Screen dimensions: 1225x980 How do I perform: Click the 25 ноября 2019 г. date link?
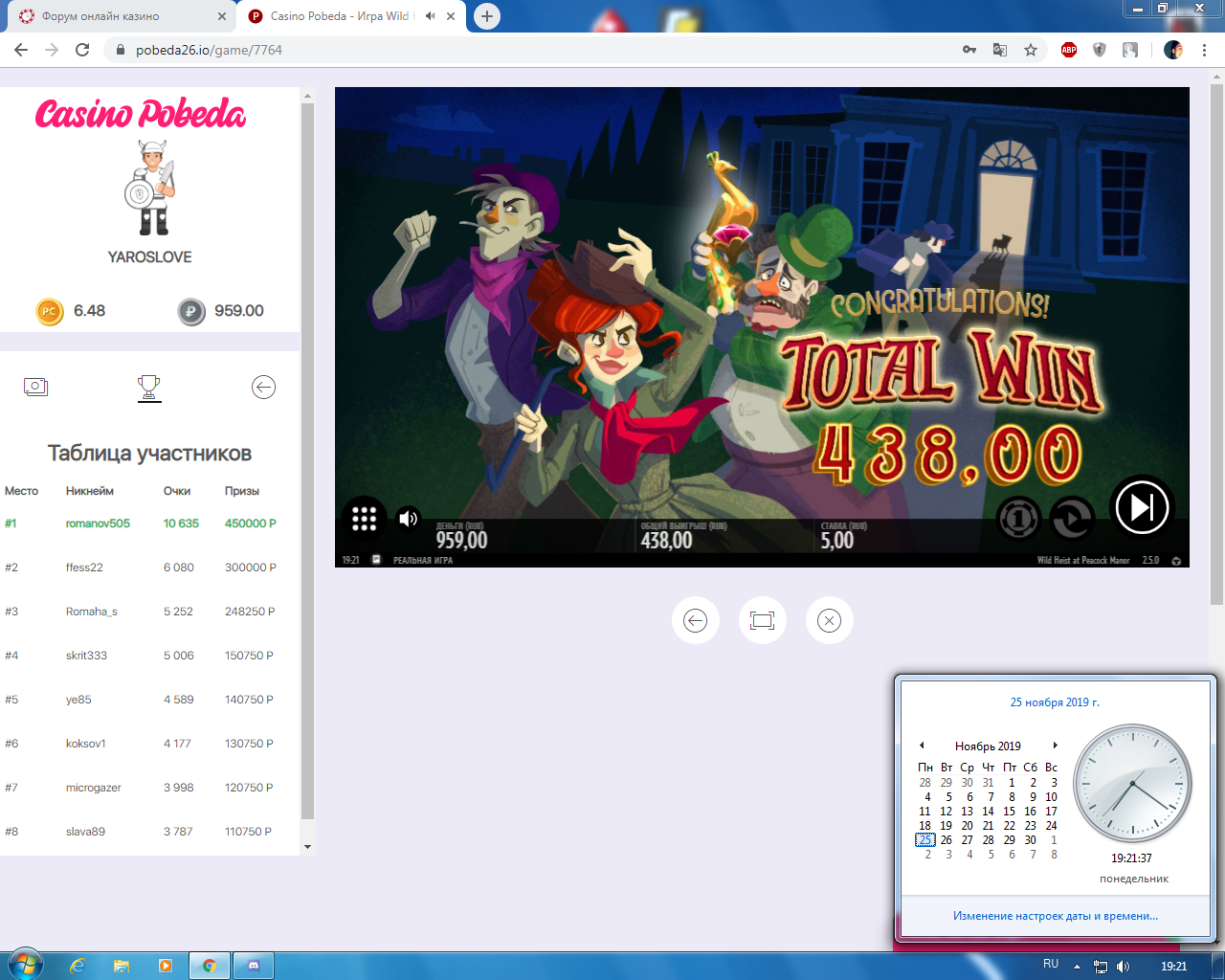coord(1055,702)
